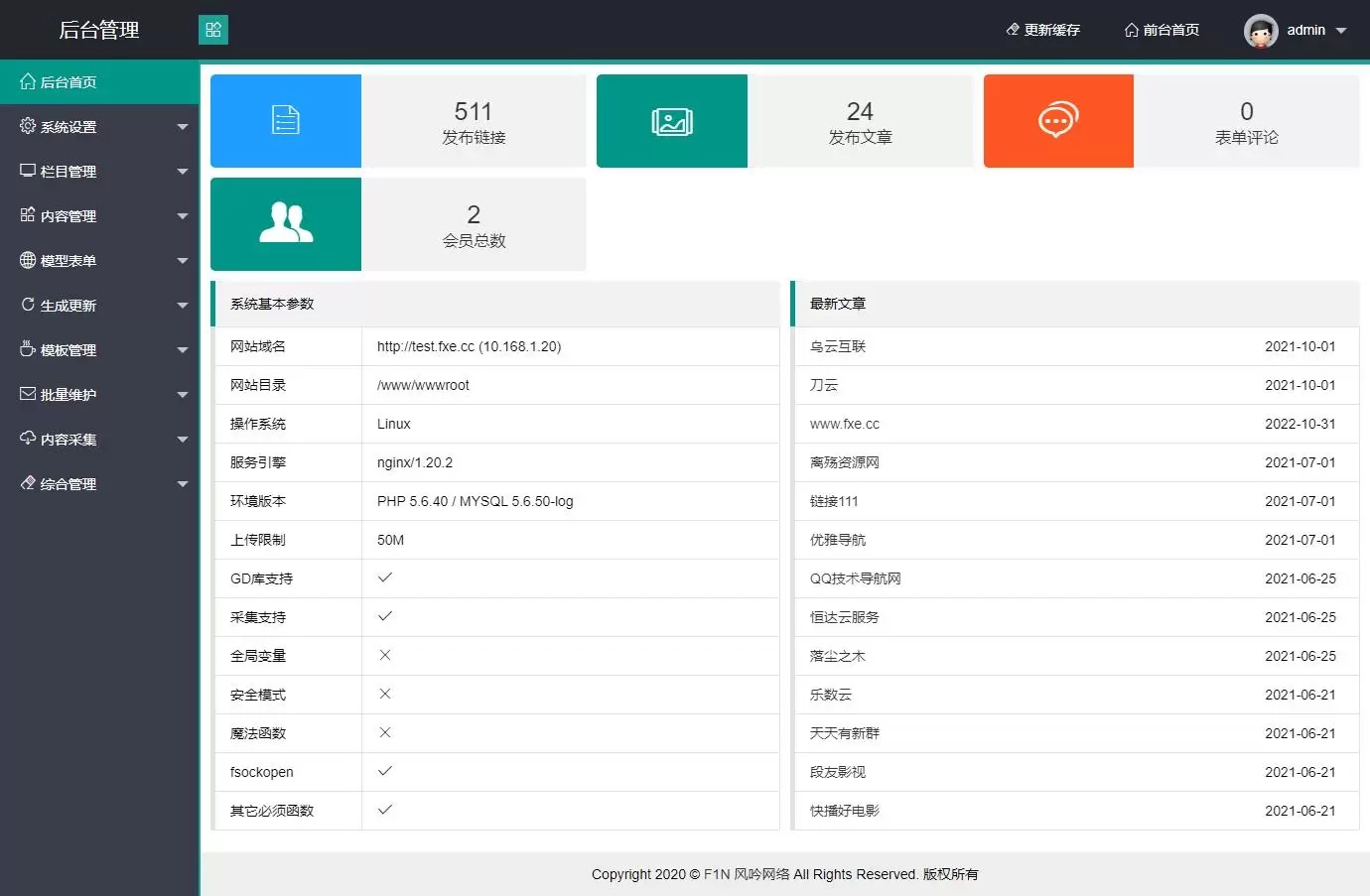Click the grid icon for 内容管理
This screenshot has width=1370, height=896.
tap(28, 215)
